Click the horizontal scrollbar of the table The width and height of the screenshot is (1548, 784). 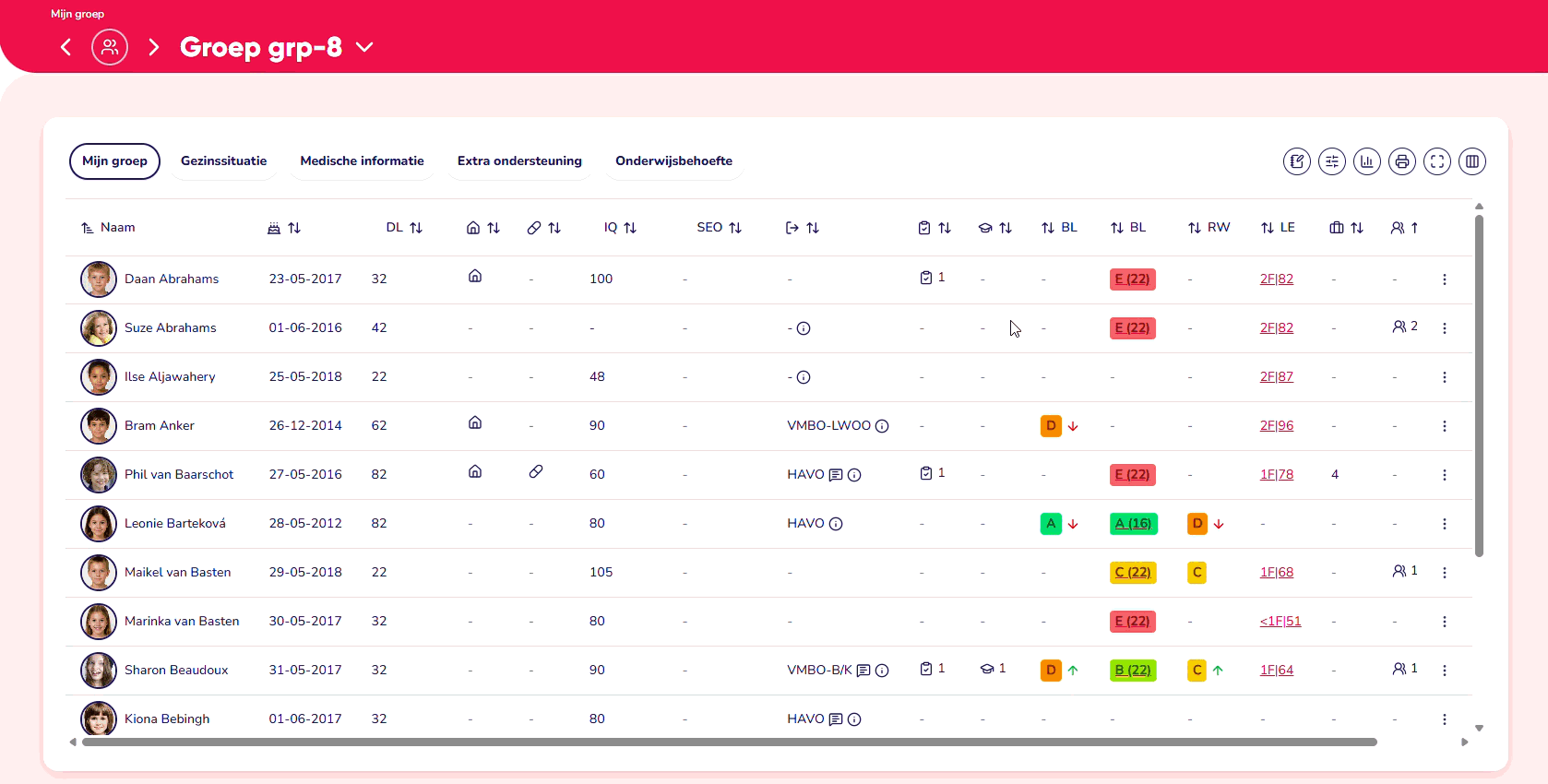click(729, 742)
